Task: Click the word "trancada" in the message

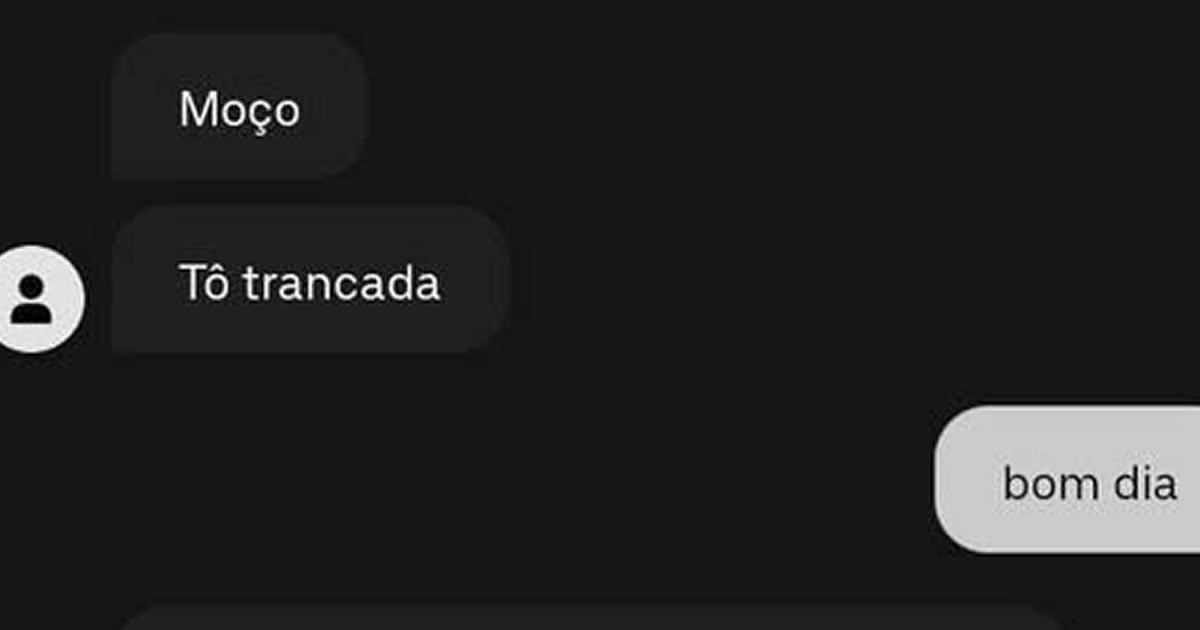Action: click(x=341, y=285)
